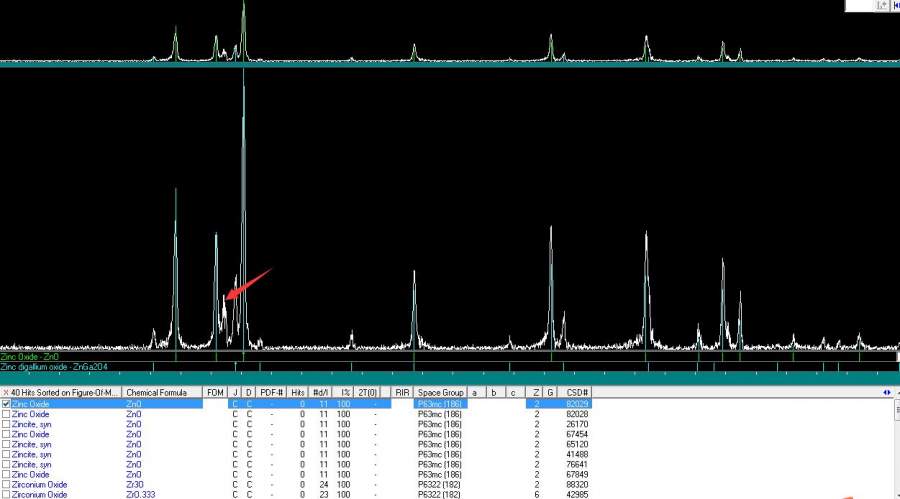Check the Zinc Oxide row with CSD# 67454
This screenshot has width=900, height=499.
tap(6, 434)
